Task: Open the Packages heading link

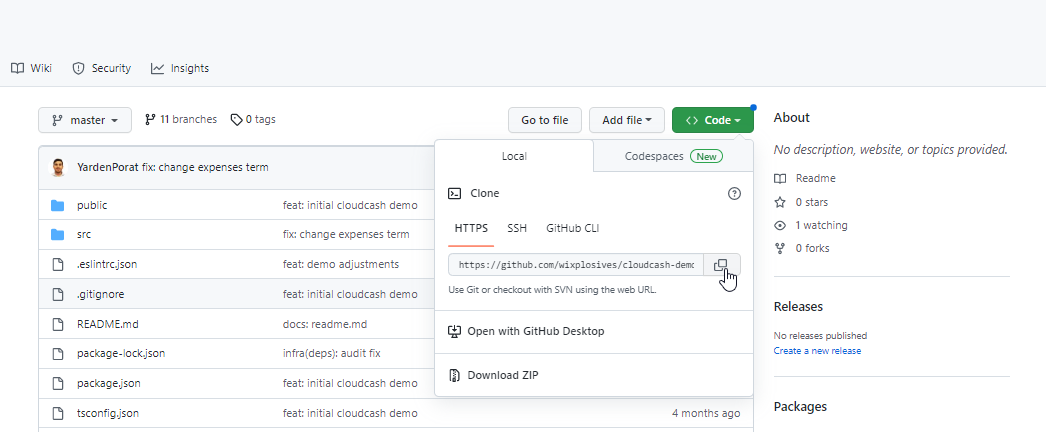Action: (x=800, y=407)
